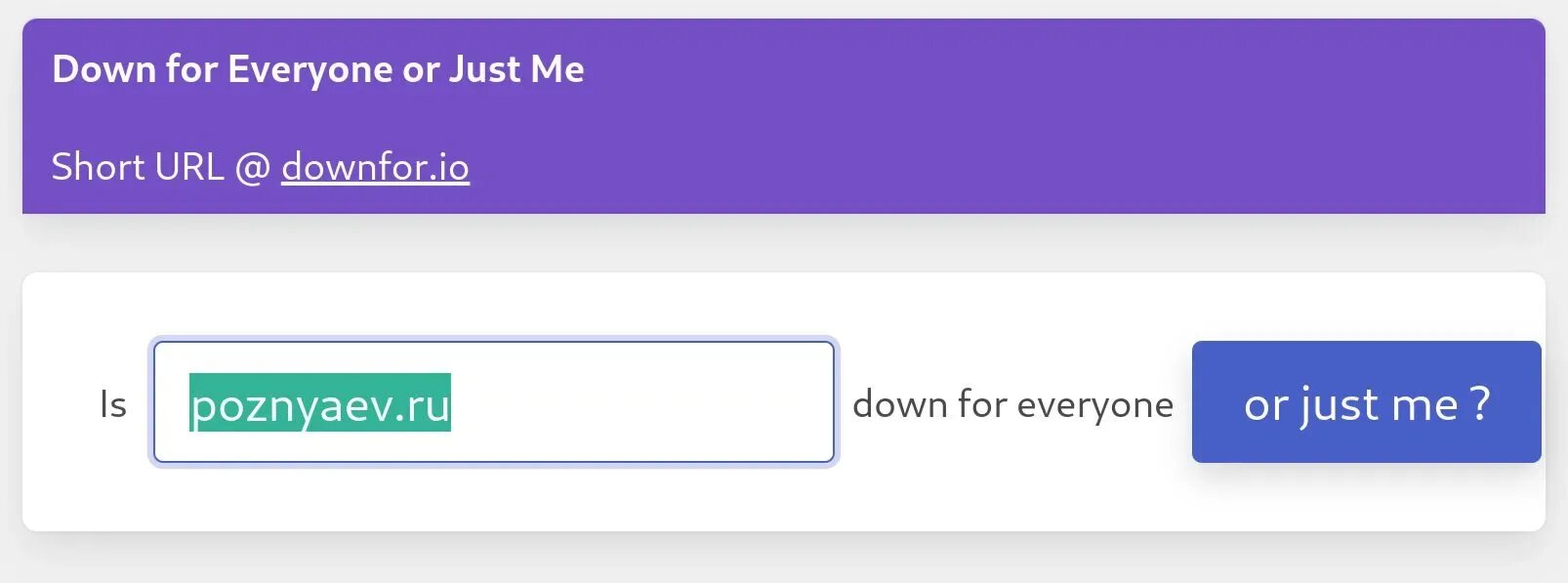Click the "down for everyone" text

coord(1012,404)
